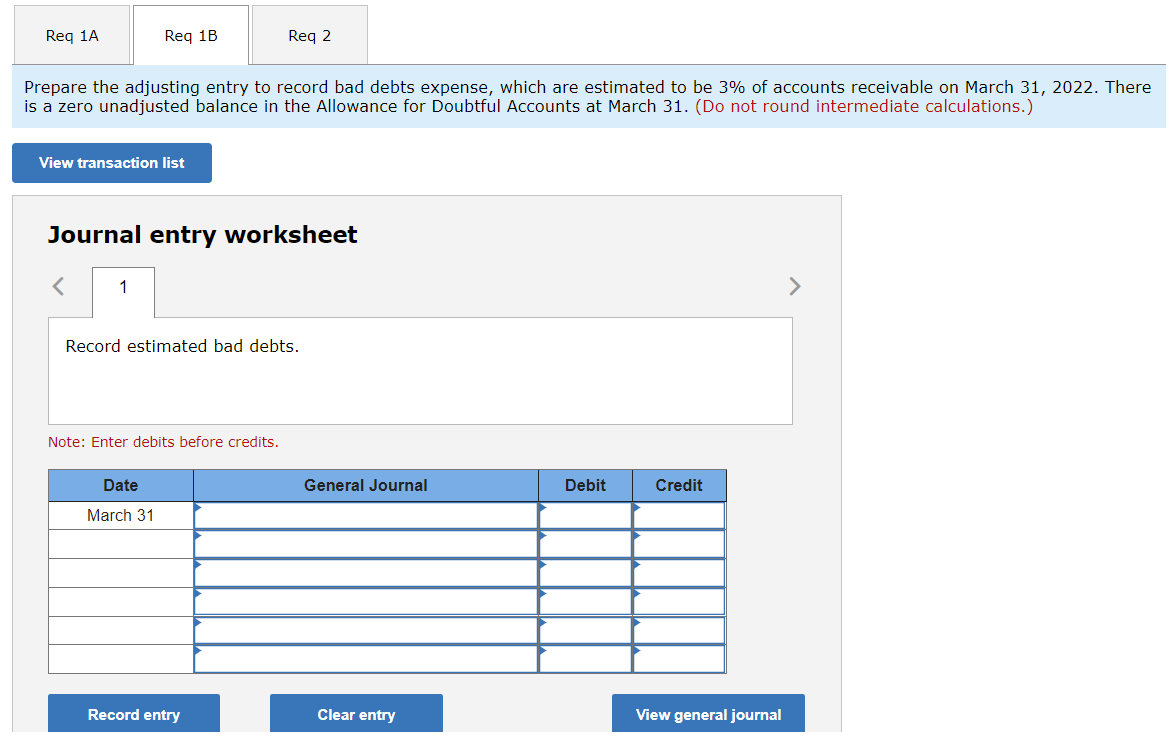Open General Journal account dropdown in third row
The width and height of the screenshot is (1173, 738).
(366, 573)
